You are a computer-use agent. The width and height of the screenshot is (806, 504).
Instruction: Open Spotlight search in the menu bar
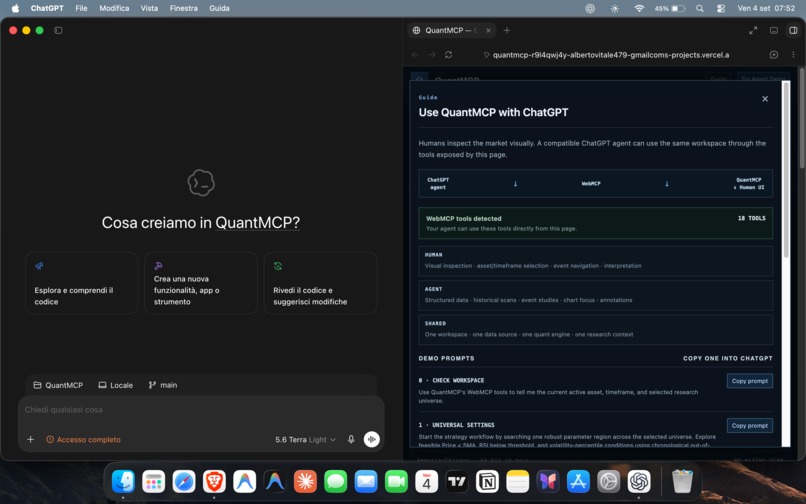pyautogui.click(x=700, y=8)
